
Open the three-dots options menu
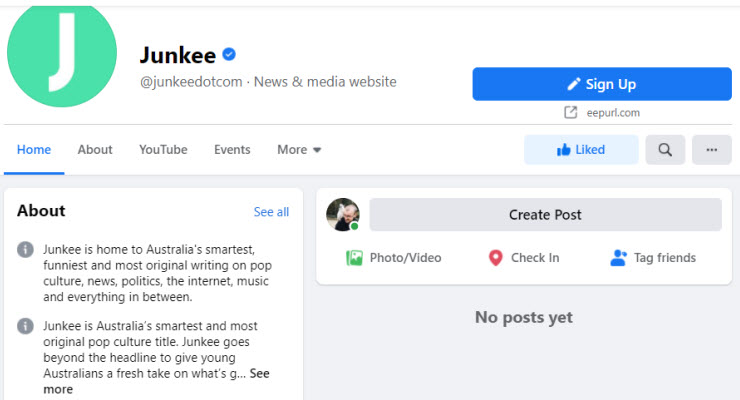coord(712,150)
